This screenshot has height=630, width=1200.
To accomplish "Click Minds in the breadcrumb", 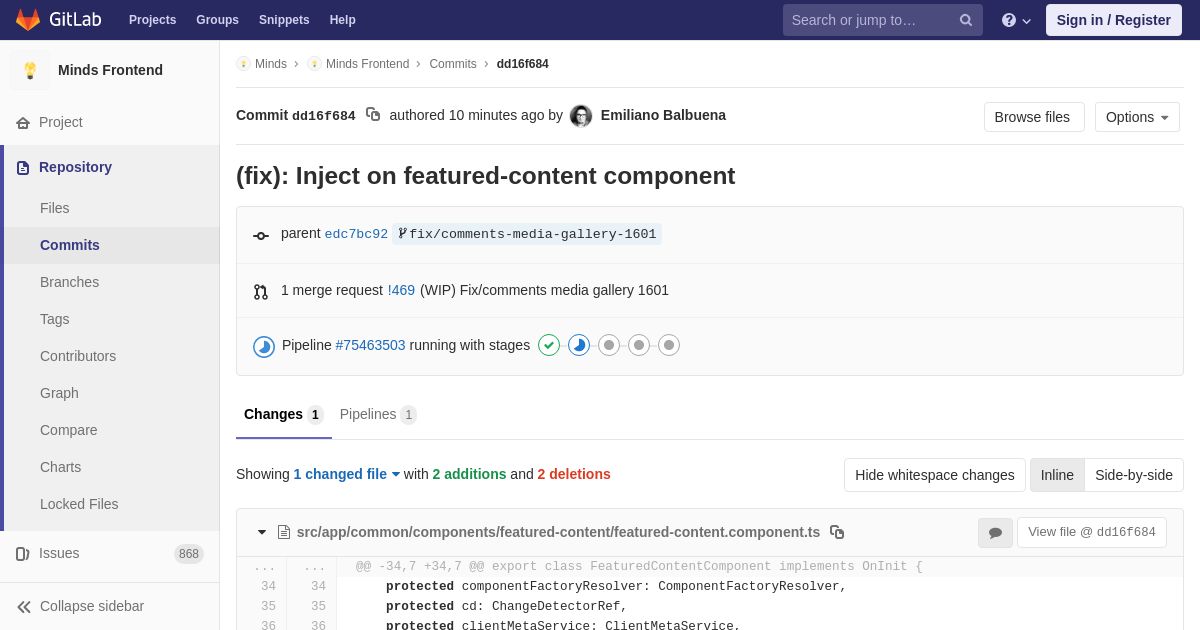I will point(271,64).
